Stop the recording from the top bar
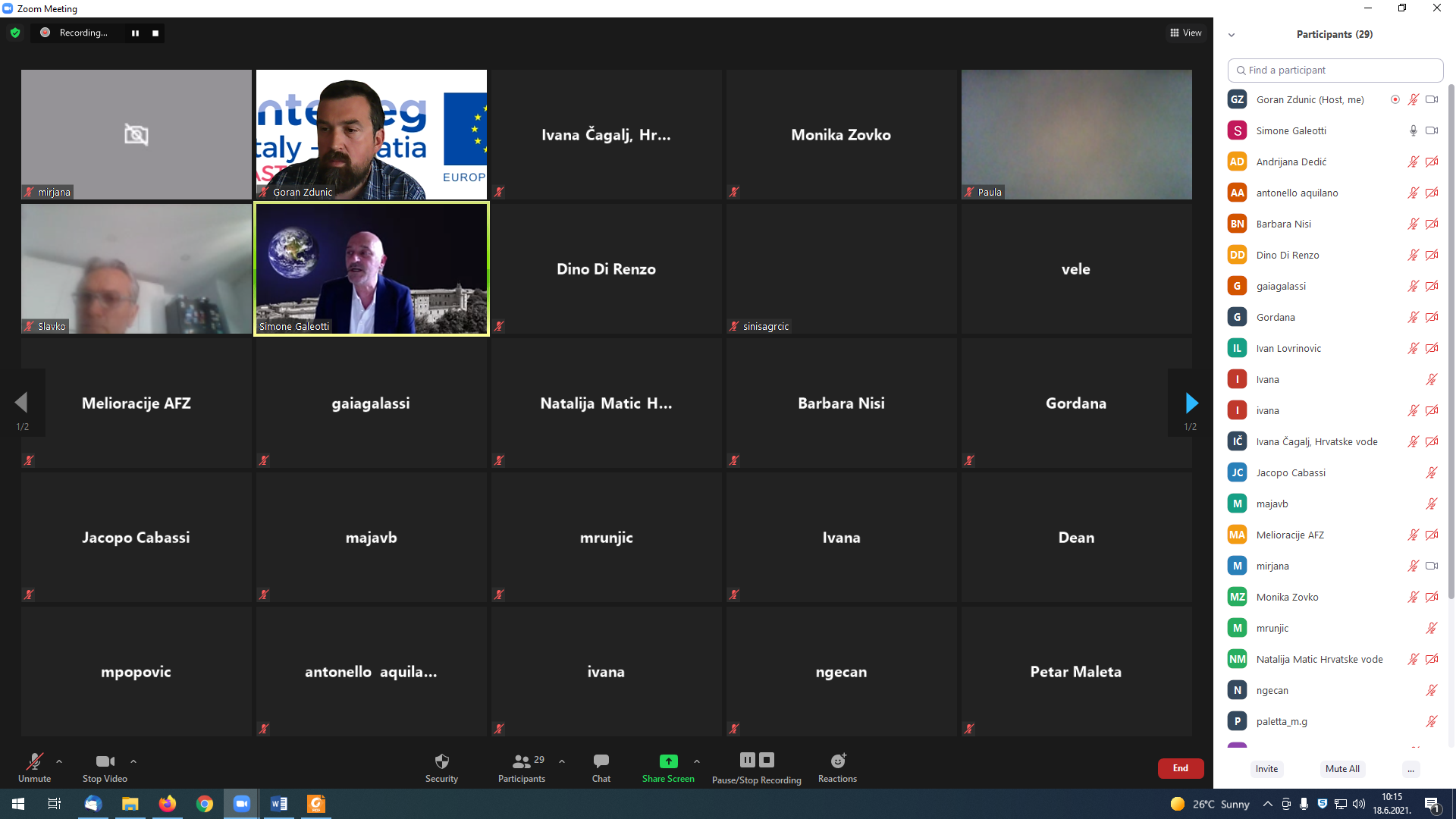1456x819 pixels. (x=155, y=33)
